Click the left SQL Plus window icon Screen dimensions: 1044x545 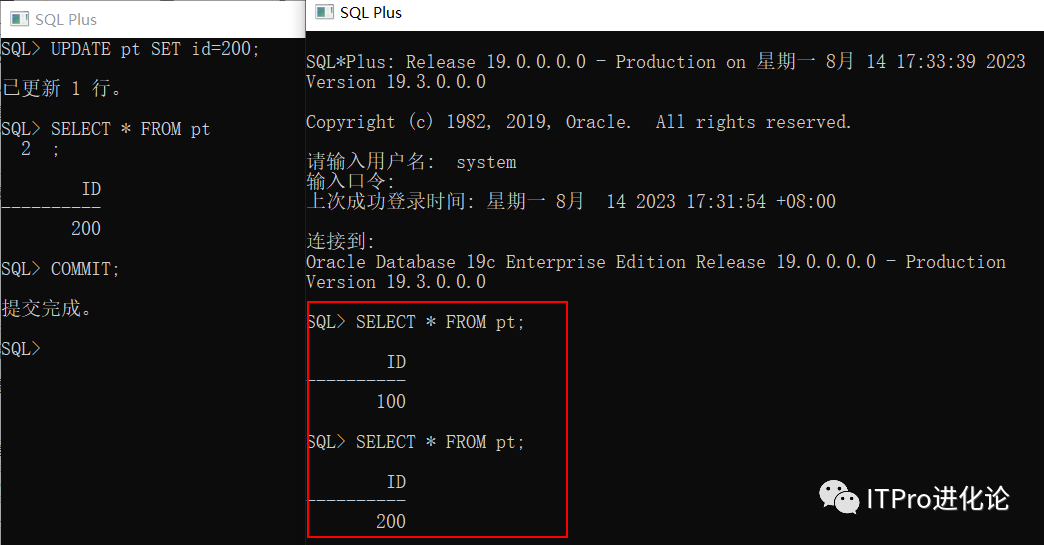coord(19,19)
